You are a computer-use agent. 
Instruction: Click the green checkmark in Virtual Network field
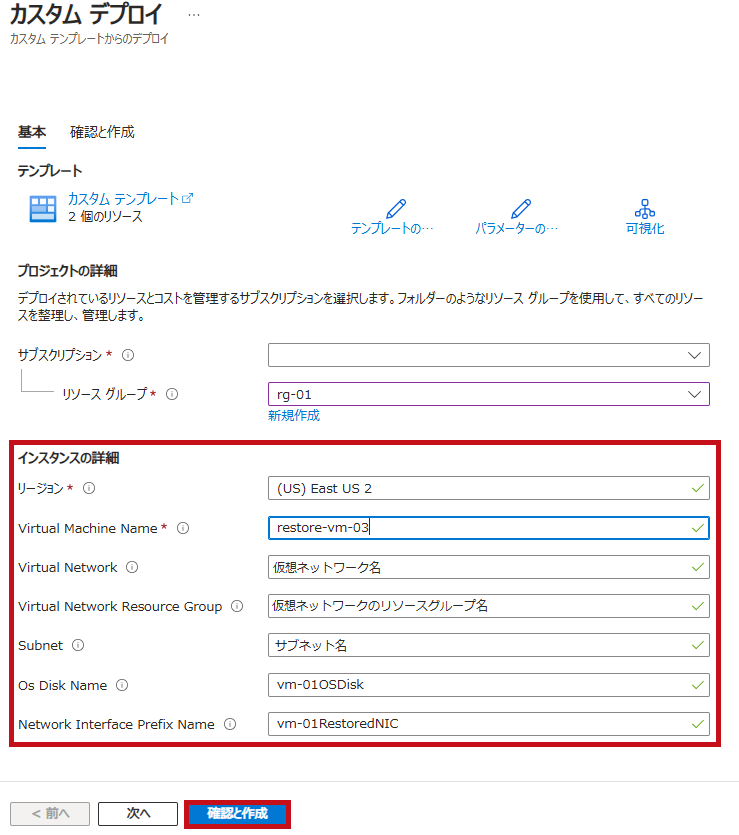tap(697, 568)
